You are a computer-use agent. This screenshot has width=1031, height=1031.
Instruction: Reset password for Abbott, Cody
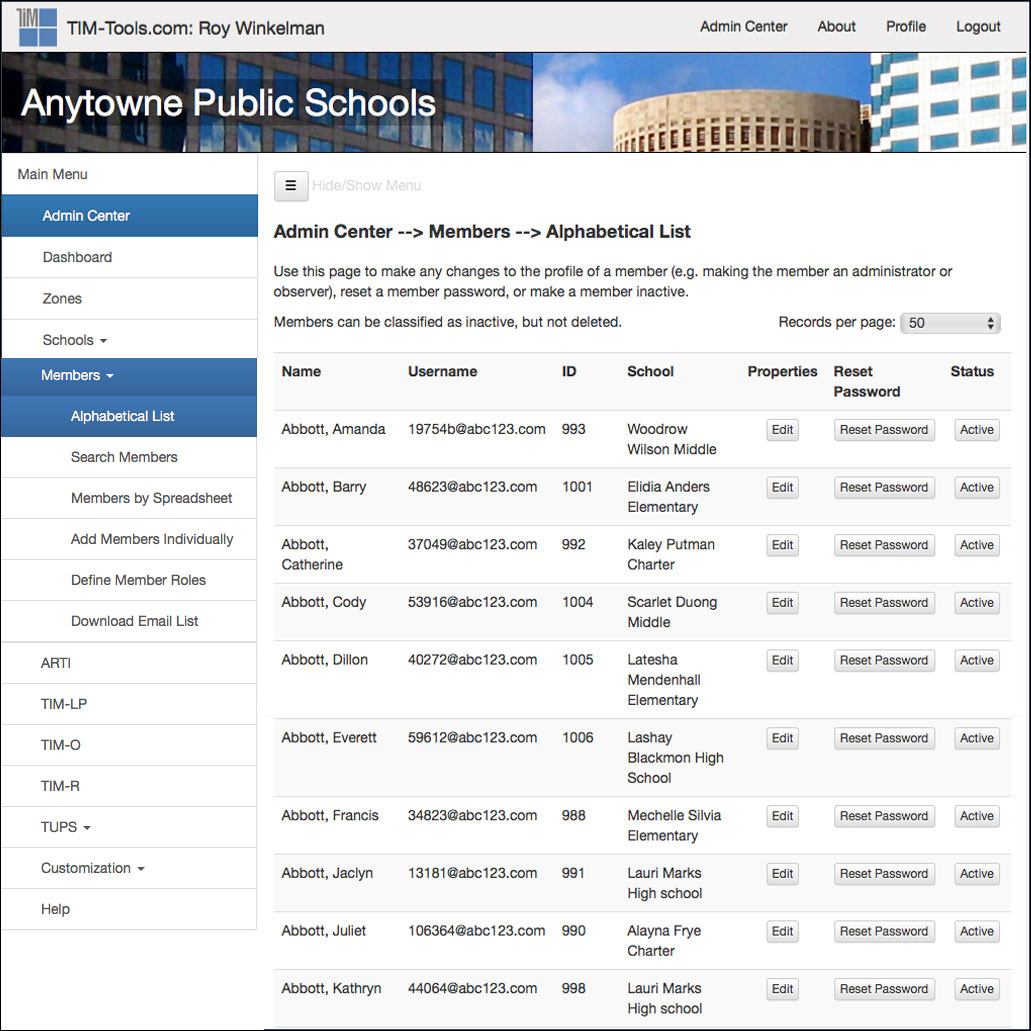pos(884,603)
